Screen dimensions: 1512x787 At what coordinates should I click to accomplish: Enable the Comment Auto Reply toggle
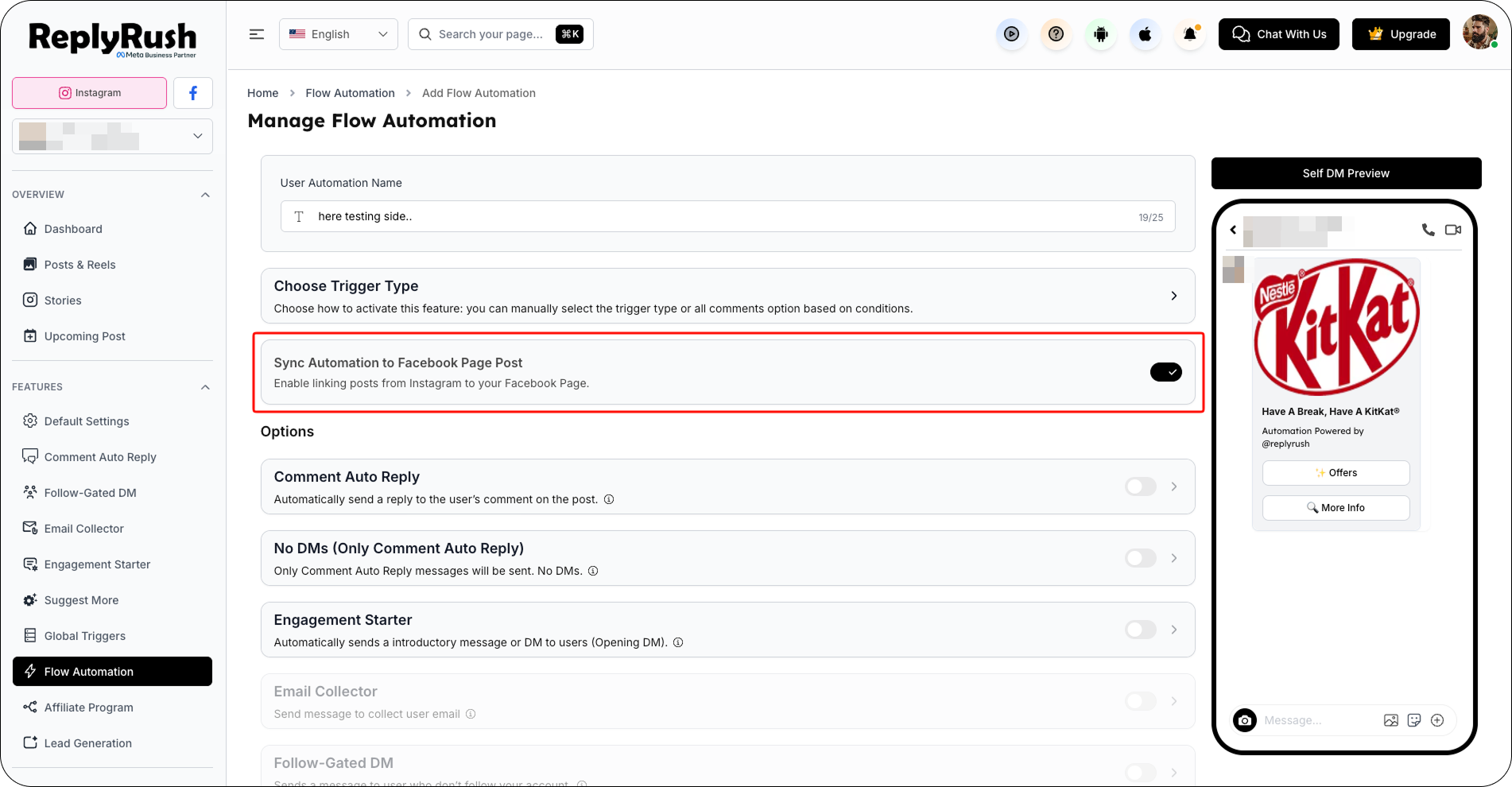click(1141, 487)
